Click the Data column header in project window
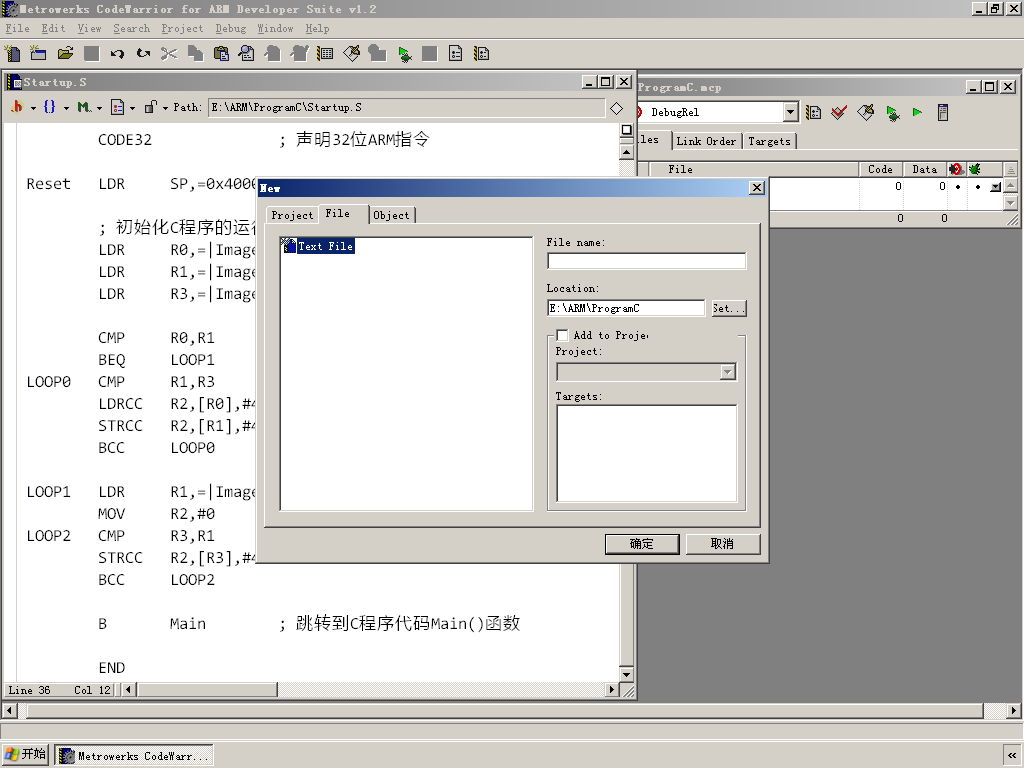The width and height of the screenshot is (1024, 768). [925, 169]
